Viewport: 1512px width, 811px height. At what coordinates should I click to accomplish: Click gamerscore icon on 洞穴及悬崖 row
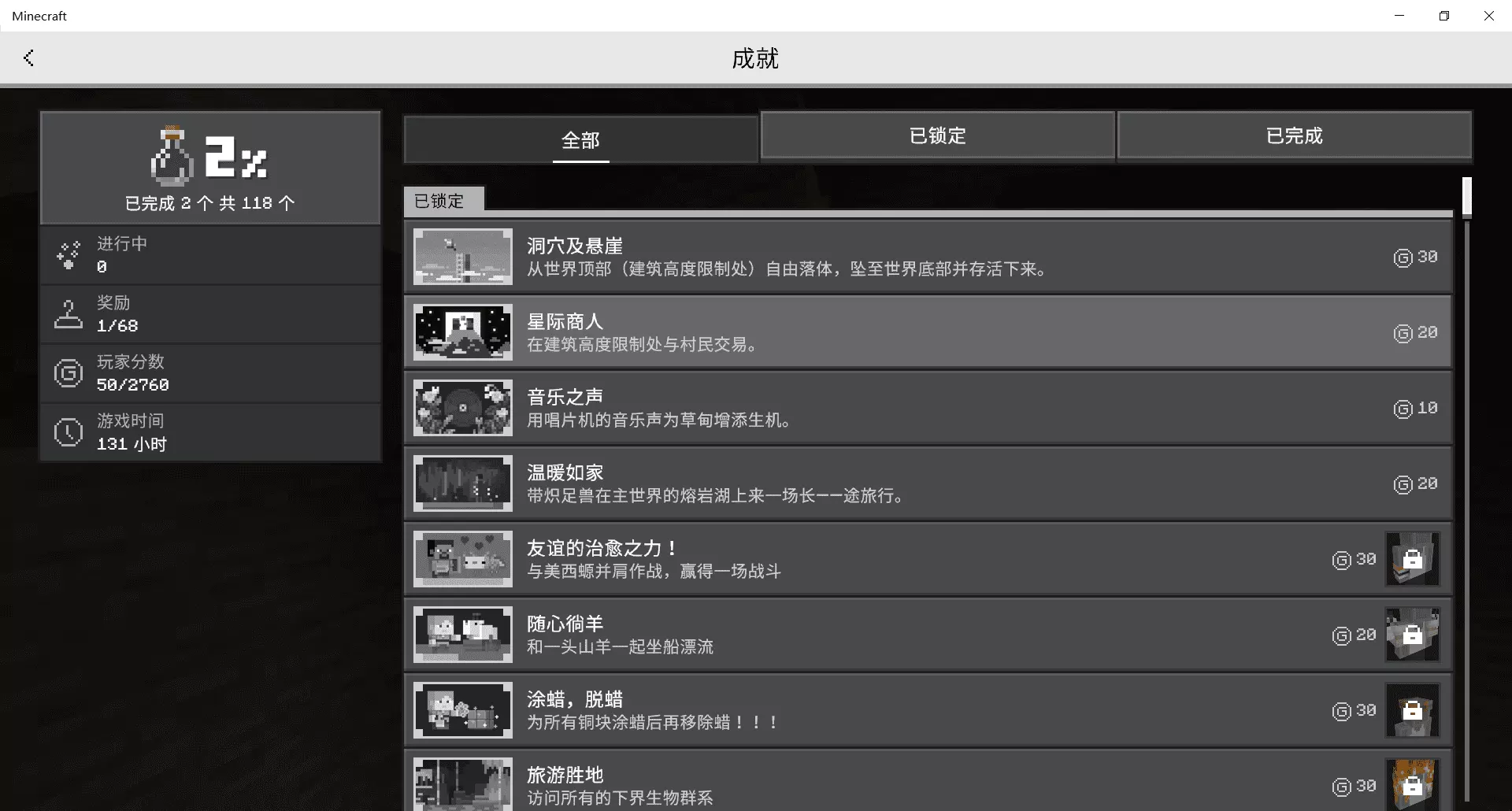[x=1403, y=257]
